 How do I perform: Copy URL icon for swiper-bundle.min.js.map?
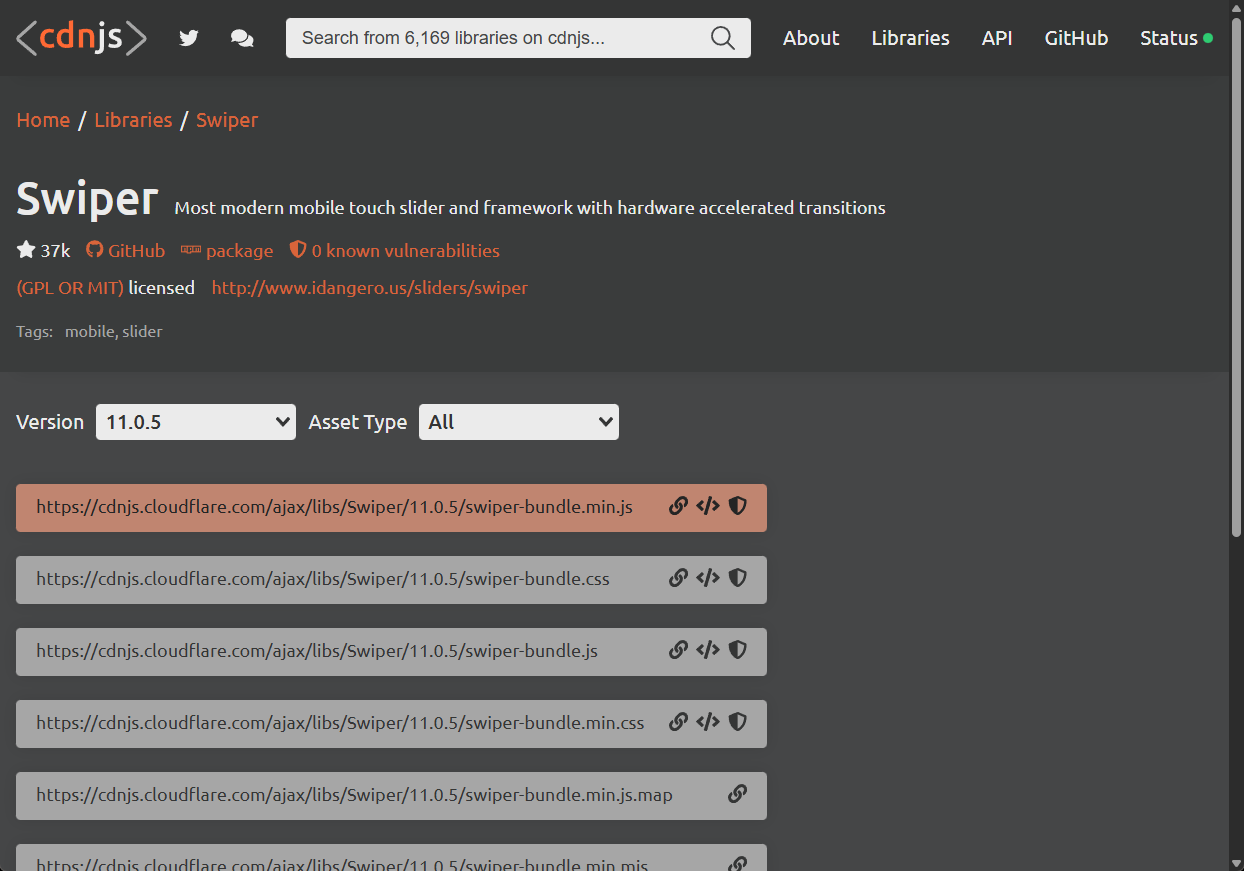[x=738, y=794]
